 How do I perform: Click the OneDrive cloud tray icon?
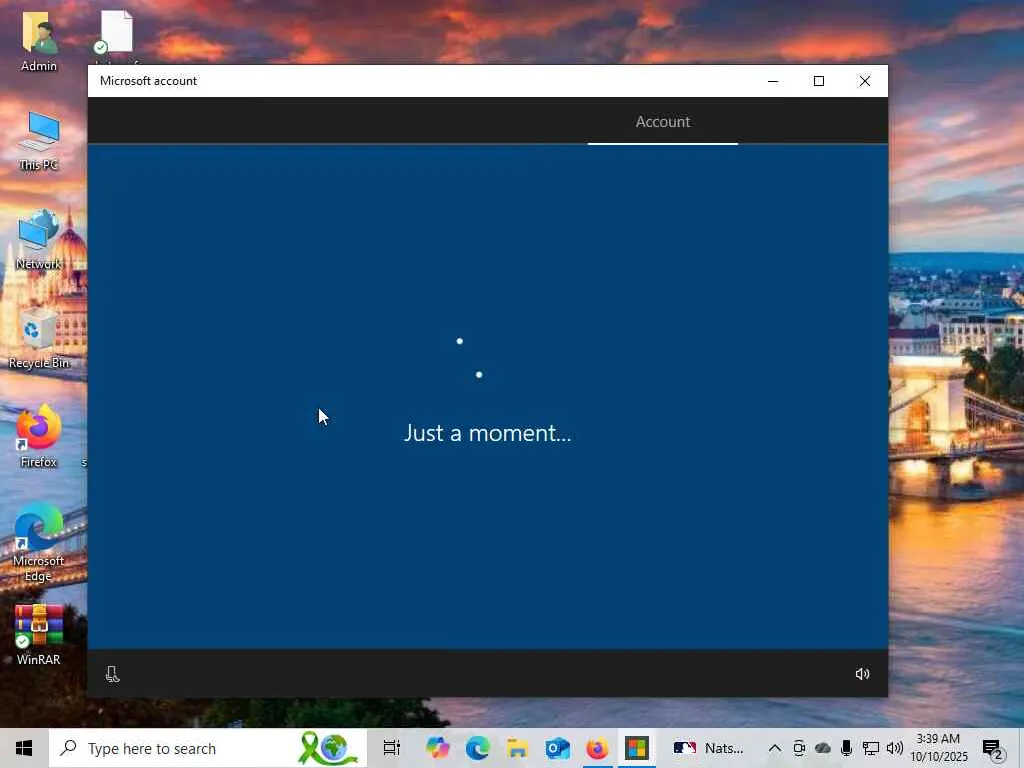(x=822, y=748)
